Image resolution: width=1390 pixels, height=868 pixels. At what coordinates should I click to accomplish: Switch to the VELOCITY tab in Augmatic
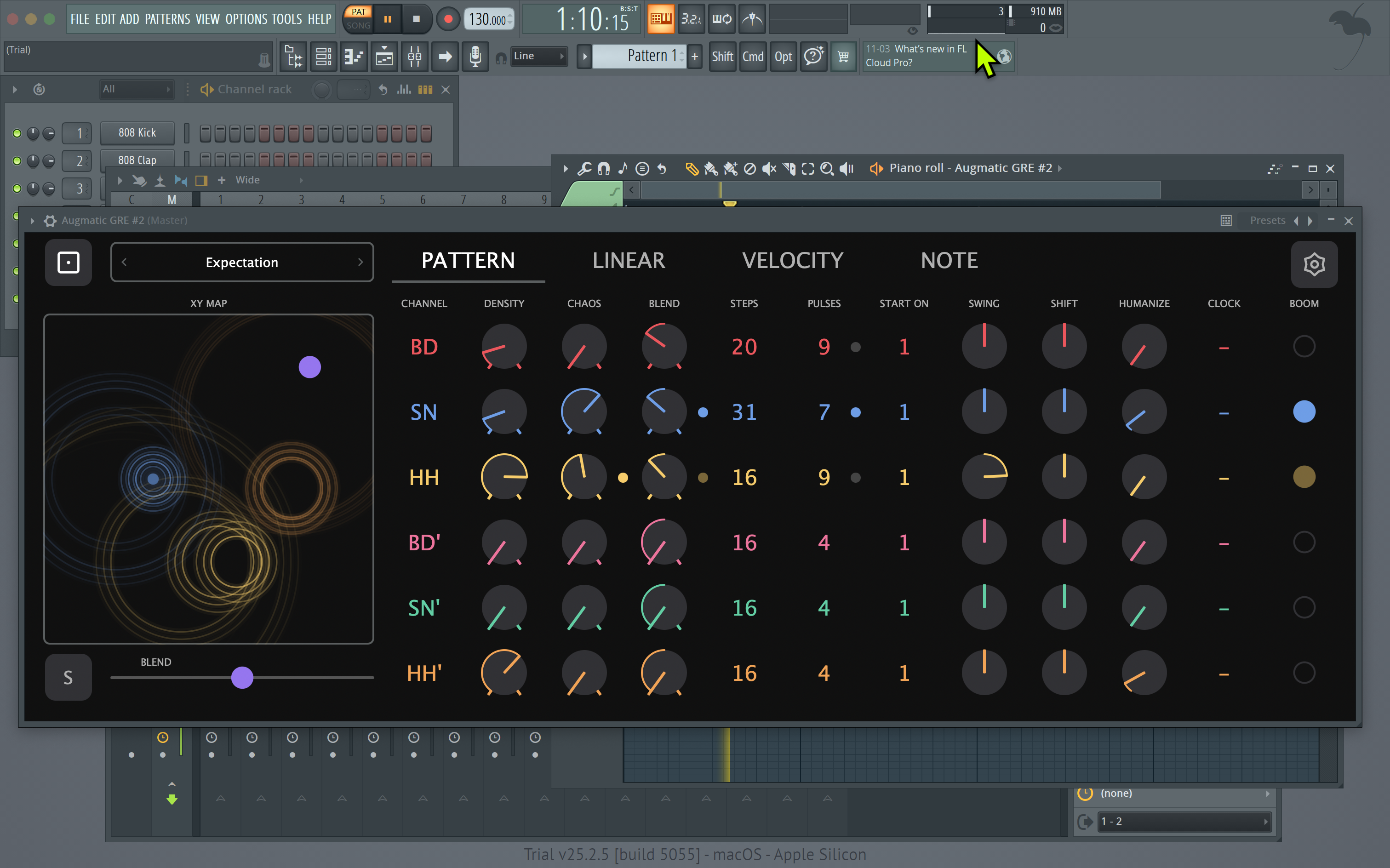point(793,260)
